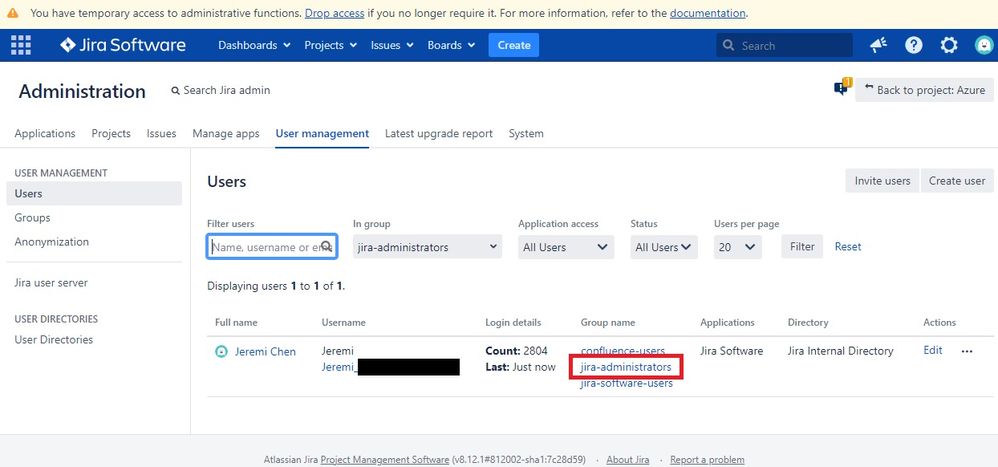The width and height of the screenshot is (998, 467).
Task: Open the app switcher grid icon
Action: click(21, 45)
